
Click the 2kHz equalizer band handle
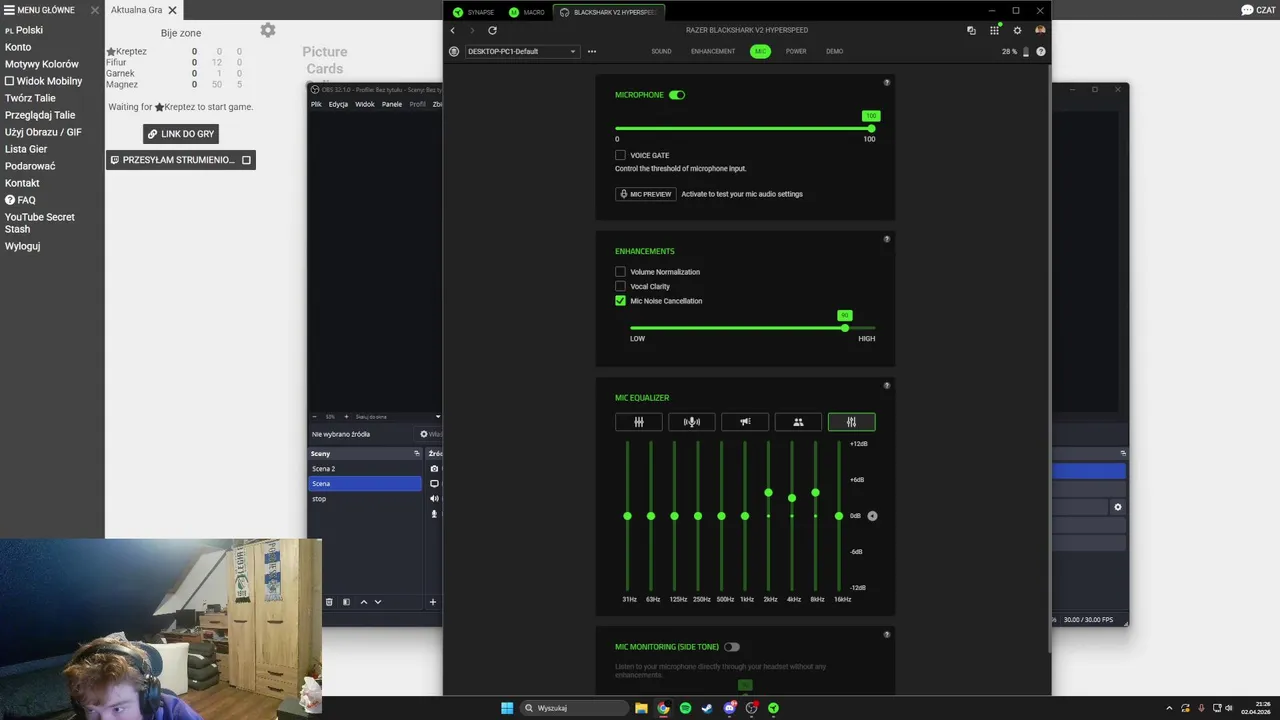(x=768, y=492)
